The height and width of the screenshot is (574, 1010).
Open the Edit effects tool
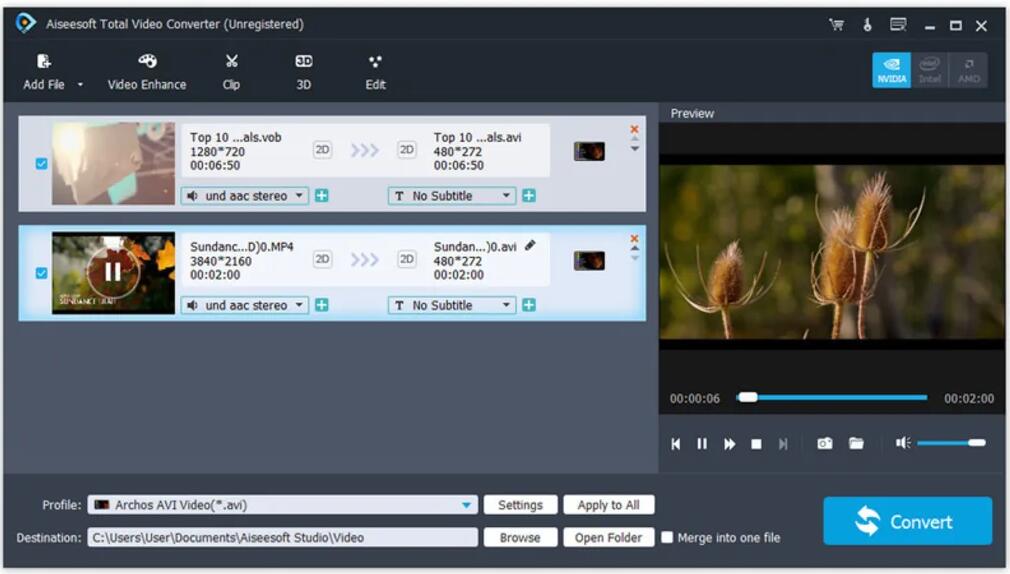[376, 72]
